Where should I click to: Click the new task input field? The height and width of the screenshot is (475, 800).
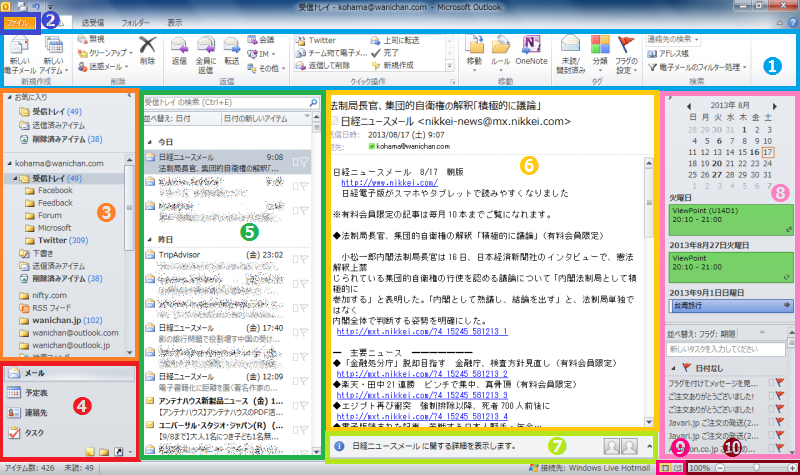(726, 349)
